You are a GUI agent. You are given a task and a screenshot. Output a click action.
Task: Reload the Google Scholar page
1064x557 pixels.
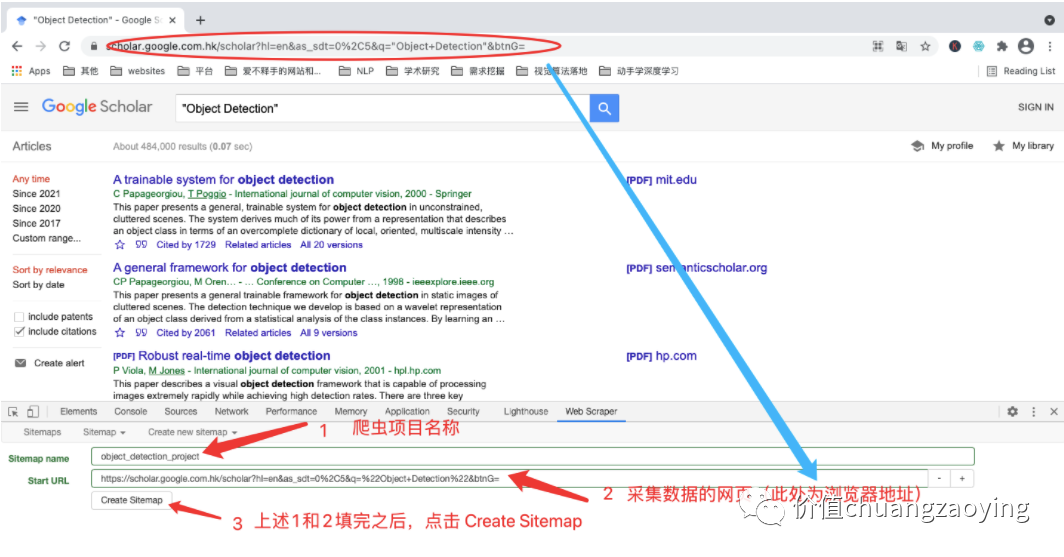pos(64,46)
